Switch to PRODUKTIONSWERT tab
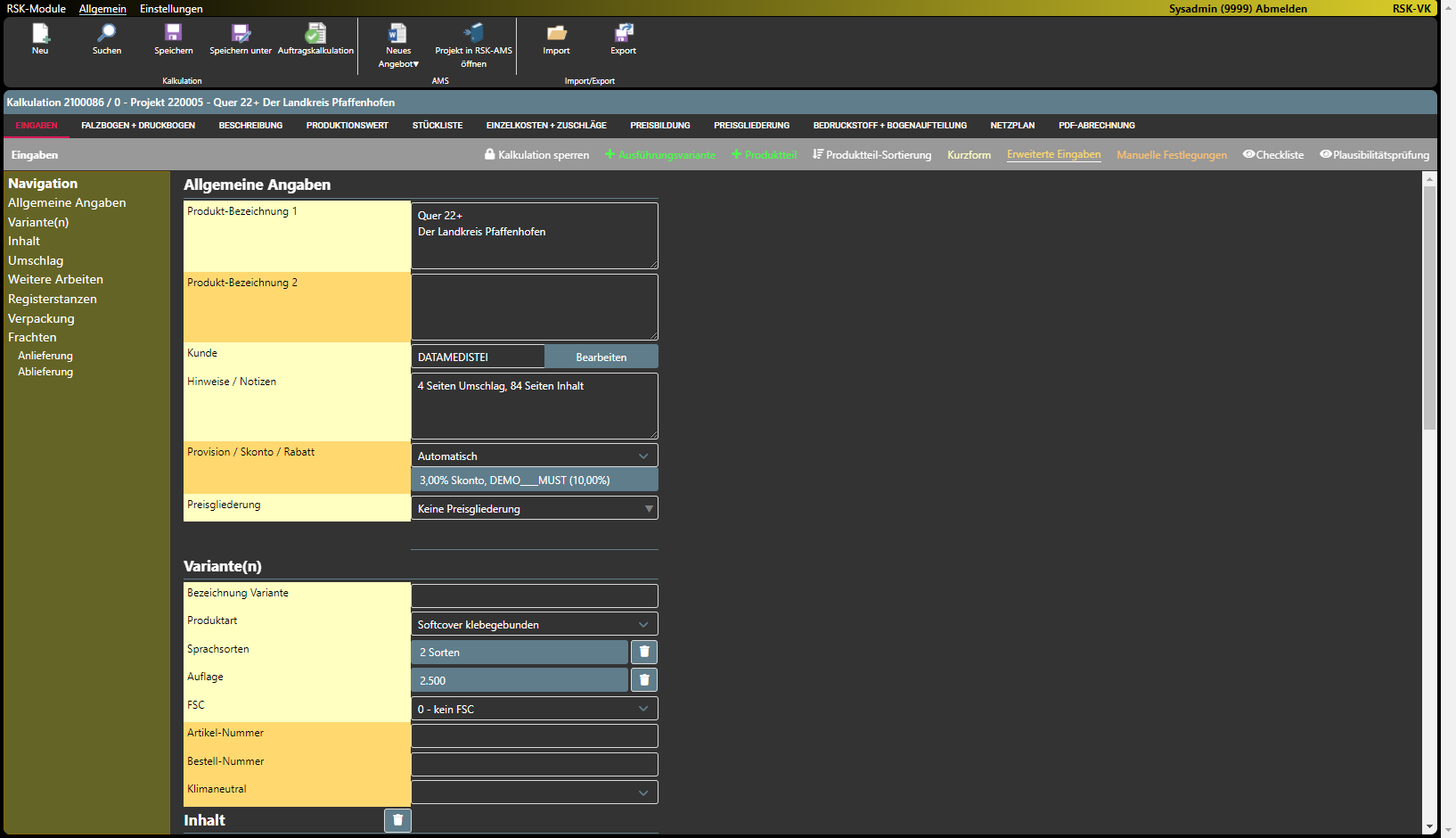The image size is (1456, 838). pos(348,126)
